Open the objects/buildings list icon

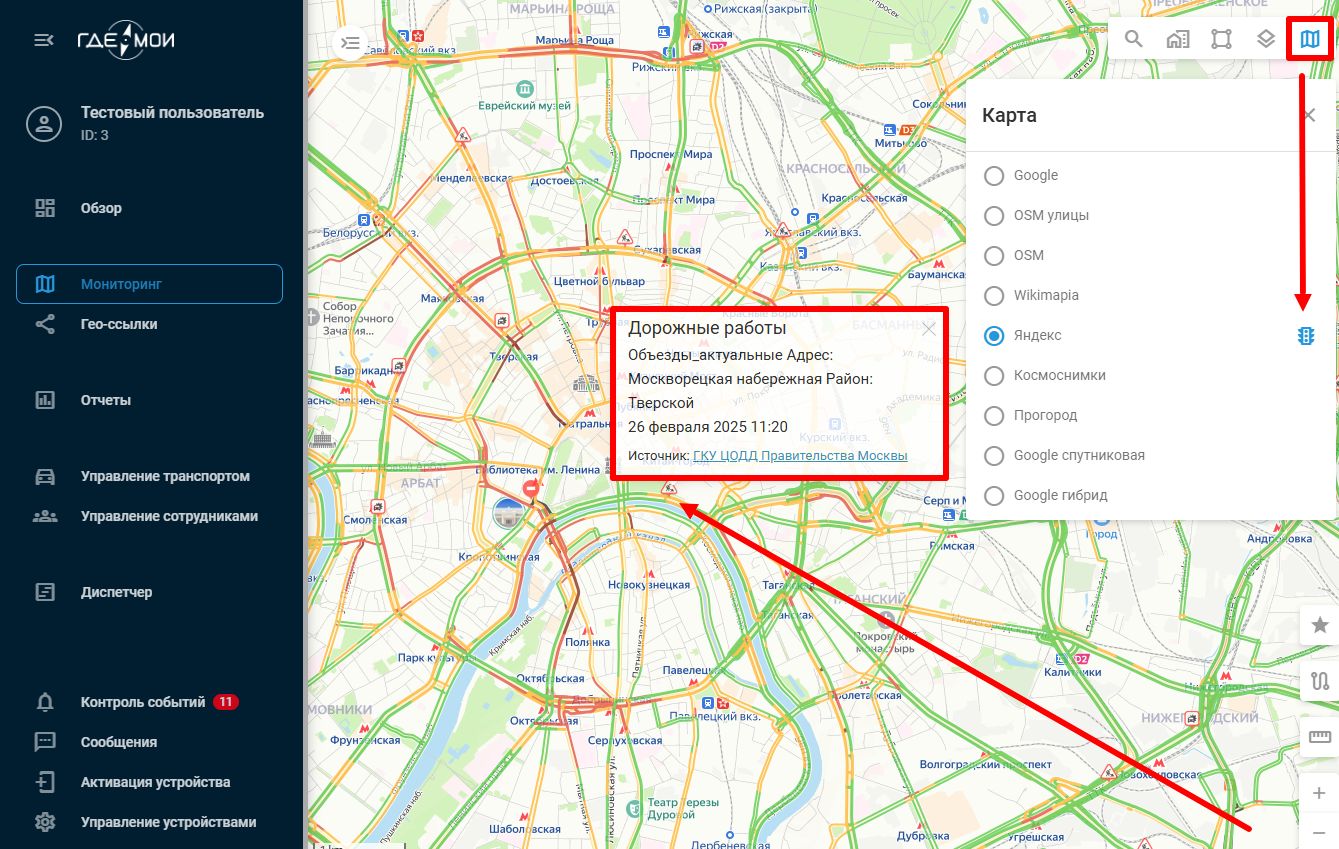coord(1178,40)
